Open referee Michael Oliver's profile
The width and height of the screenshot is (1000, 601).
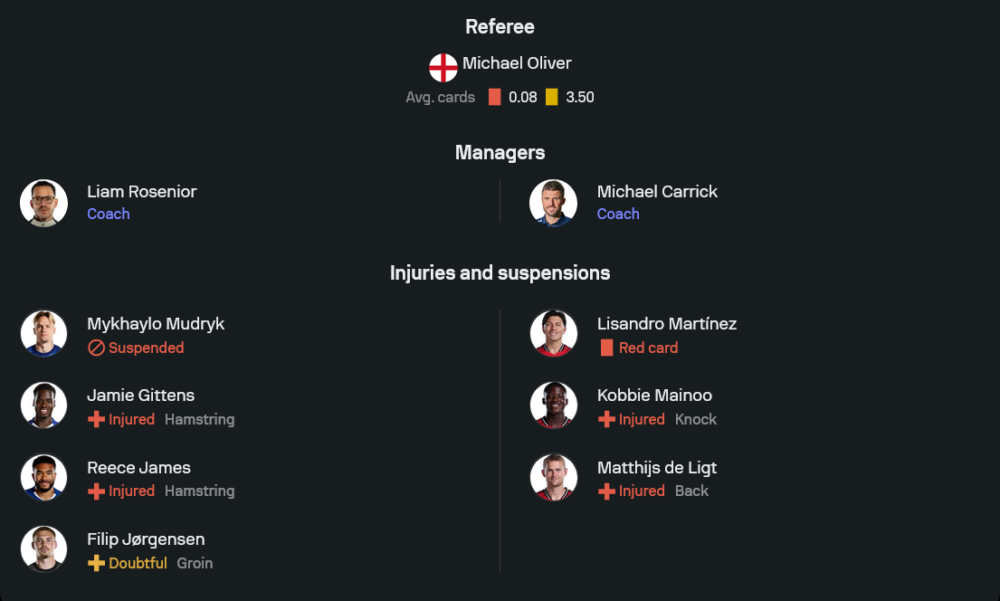516,63
